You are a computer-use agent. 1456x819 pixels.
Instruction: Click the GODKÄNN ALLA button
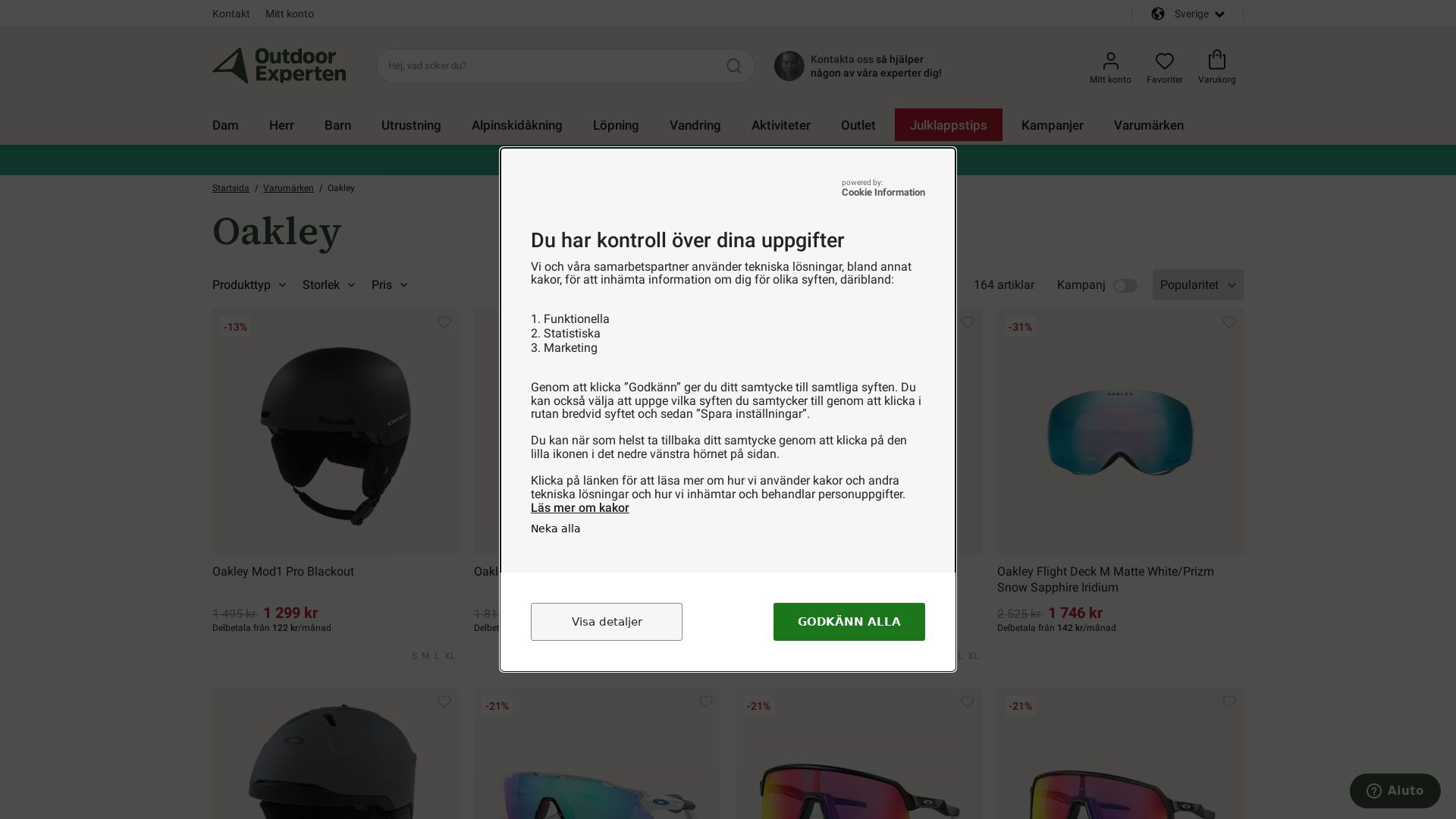(x=849, y=622)
